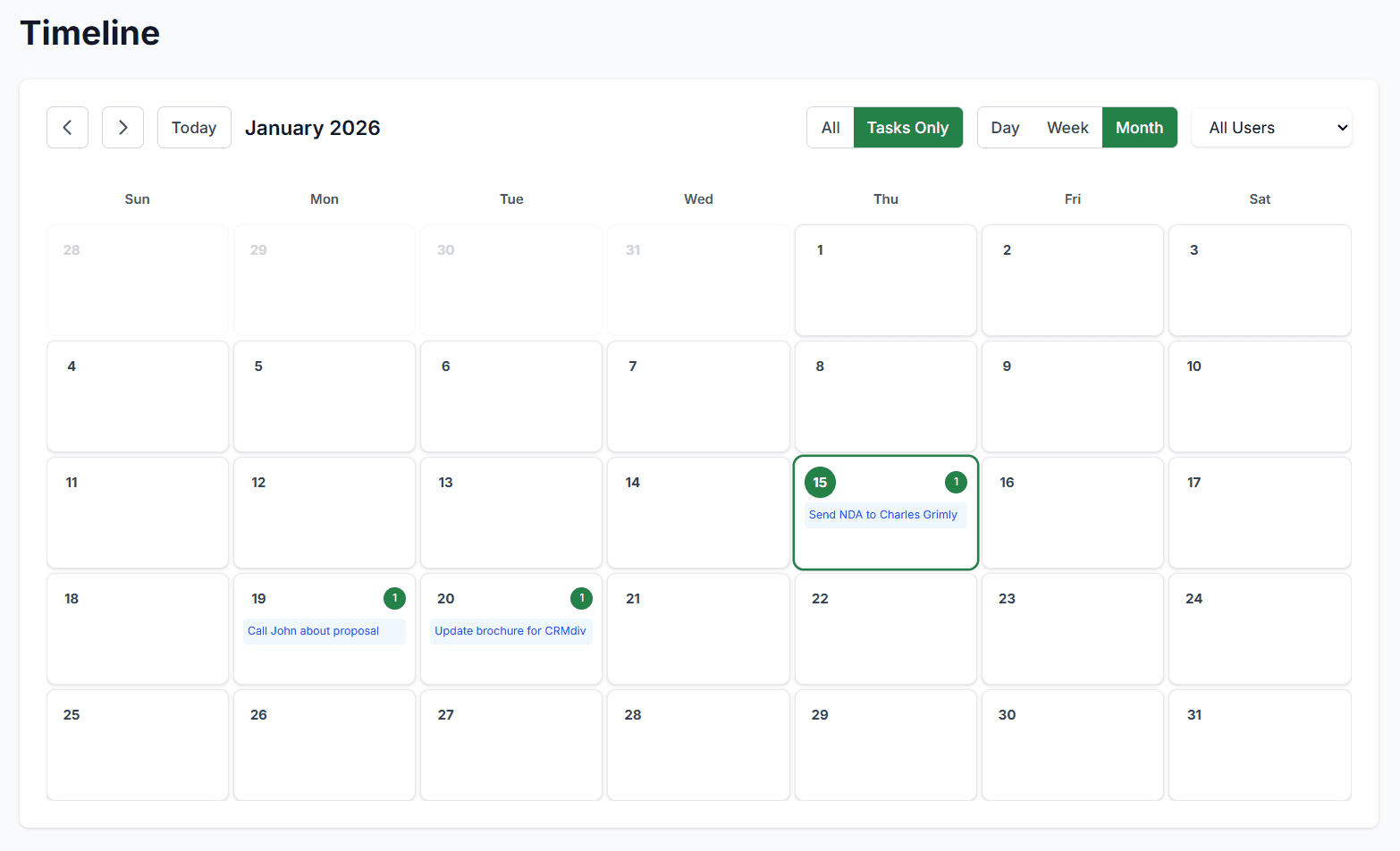This screenshot has height=851, width=1400.
Task: Open the Send NDA to Charles Grimly task
Action: [883, 514]
